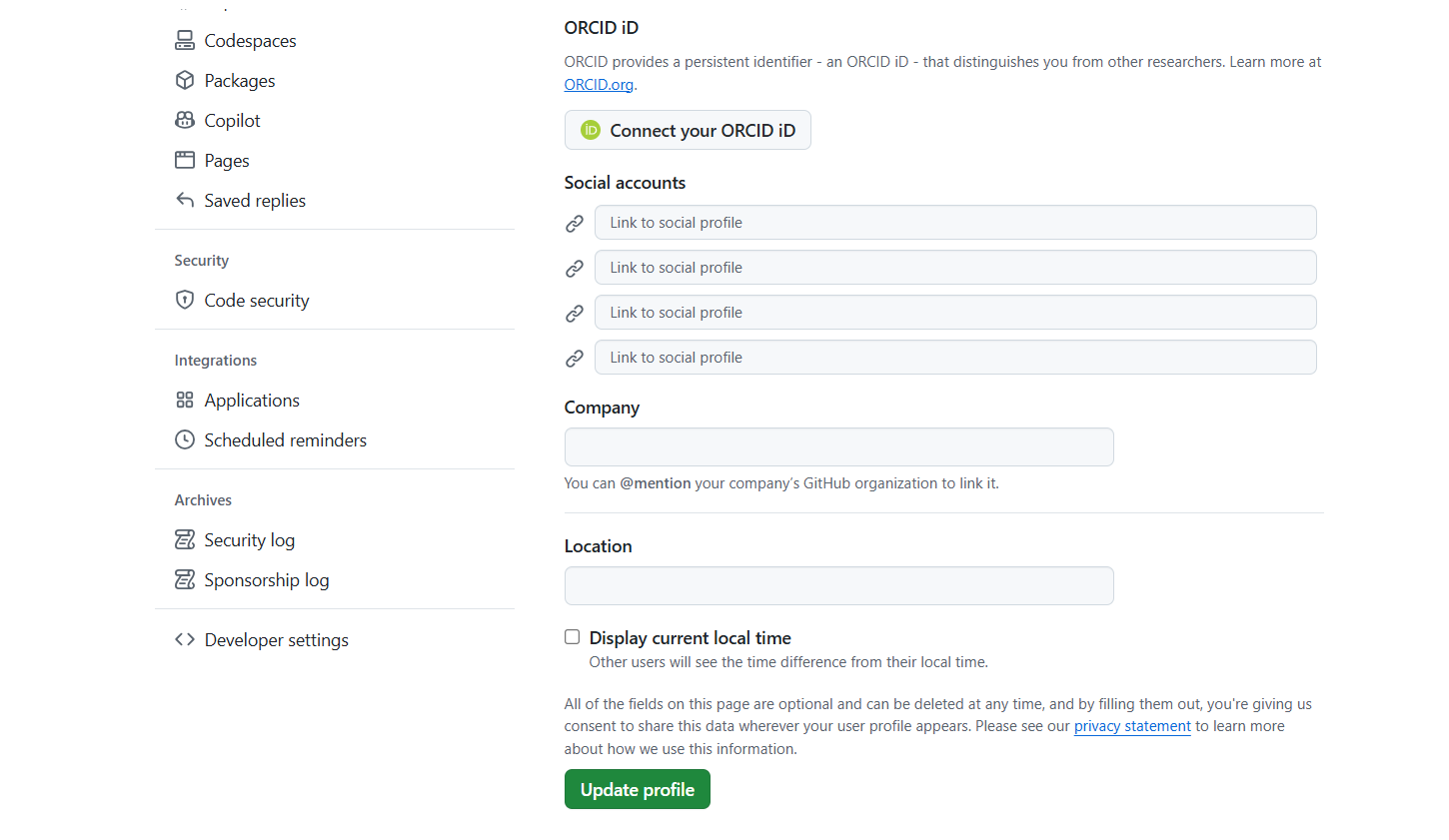This screenshot has height=840, width=1449.
Task: Click the Packages cube icon
Action: [x=185, y=80]
